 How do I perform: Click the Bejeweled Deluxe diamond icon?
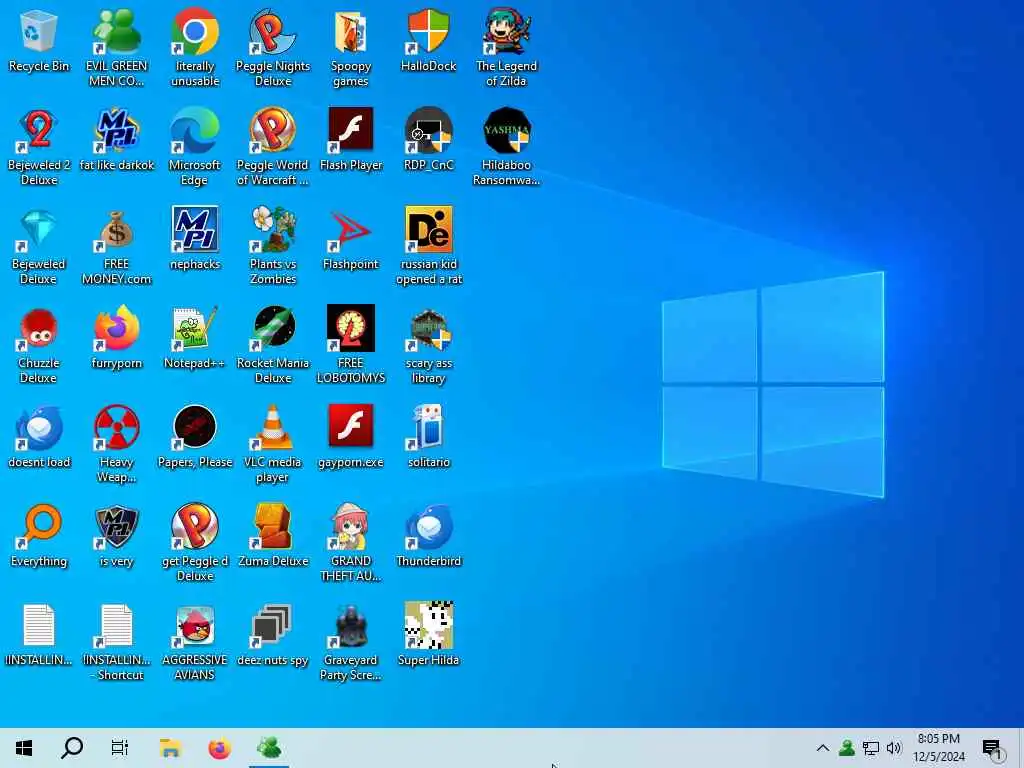39,247
